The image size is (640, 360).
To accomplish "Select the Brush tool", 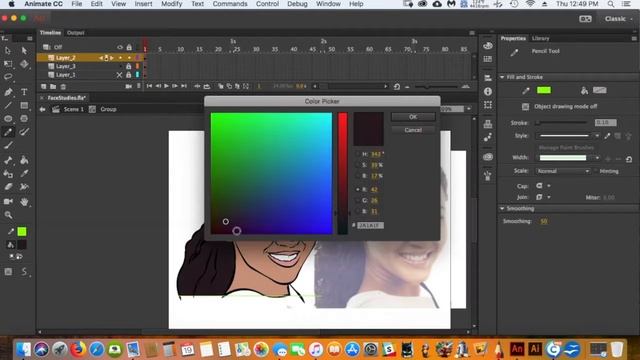I will coord(8,145).
